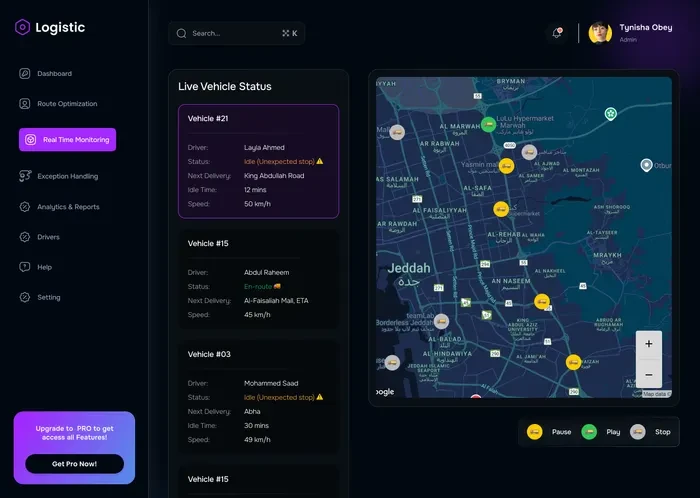The image size is (700, 498).
Task: Click driver name Abdul Raheem
Action: 267,272
